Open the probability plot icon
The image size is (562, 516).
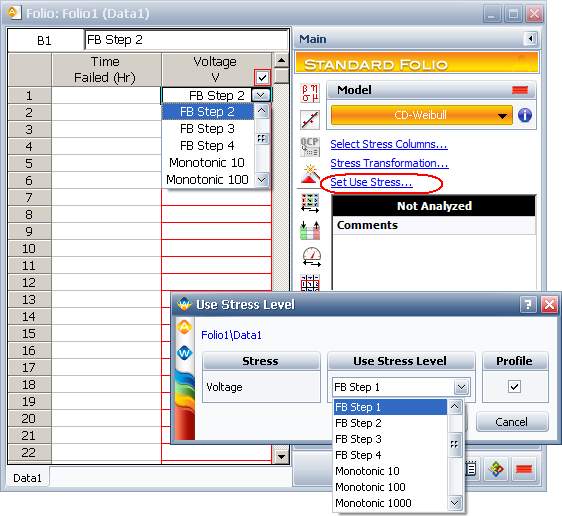tap(310, 119)
